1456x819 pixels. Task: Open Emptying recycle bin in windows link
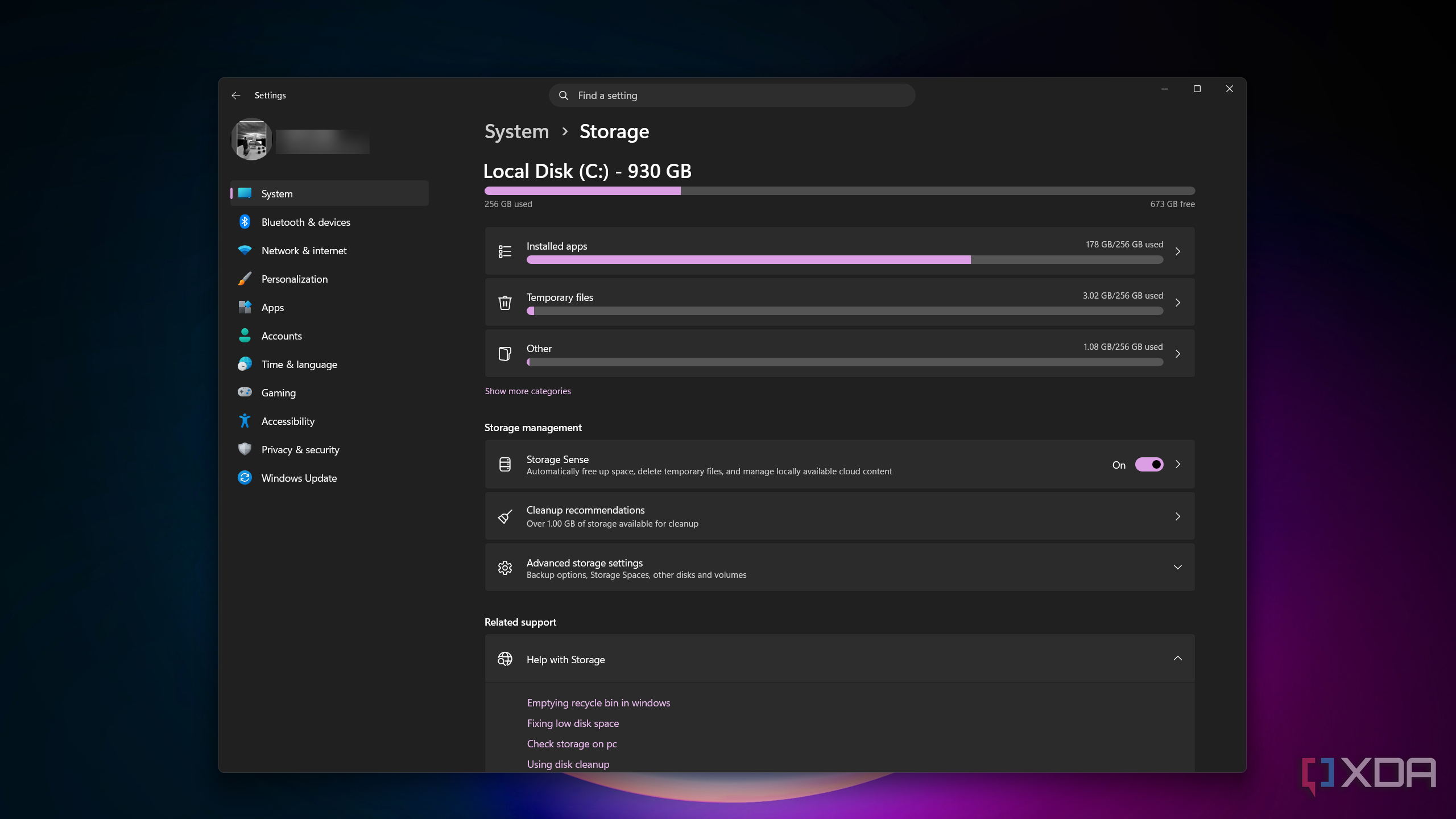(x=598, y=703)
